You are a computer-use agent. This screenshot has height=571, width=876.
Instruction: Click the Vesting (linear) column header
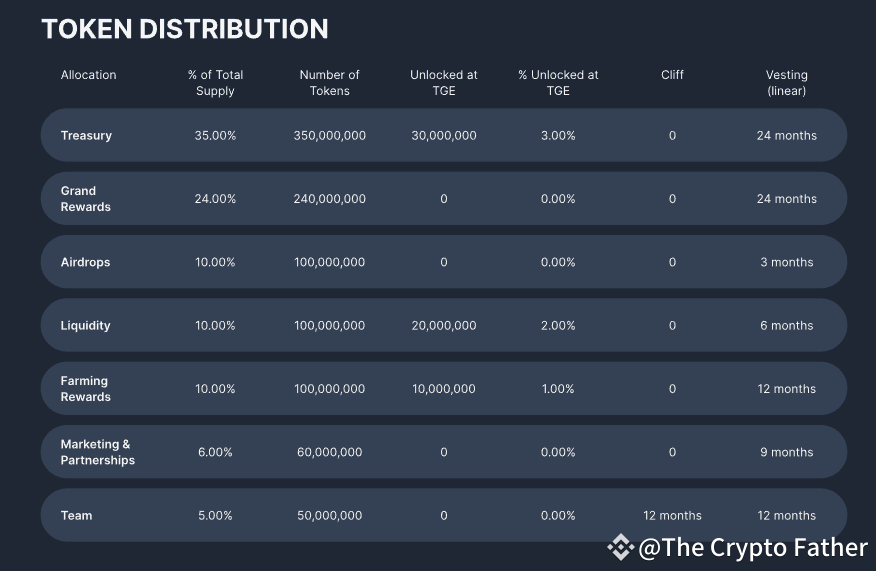click(786, 83)
